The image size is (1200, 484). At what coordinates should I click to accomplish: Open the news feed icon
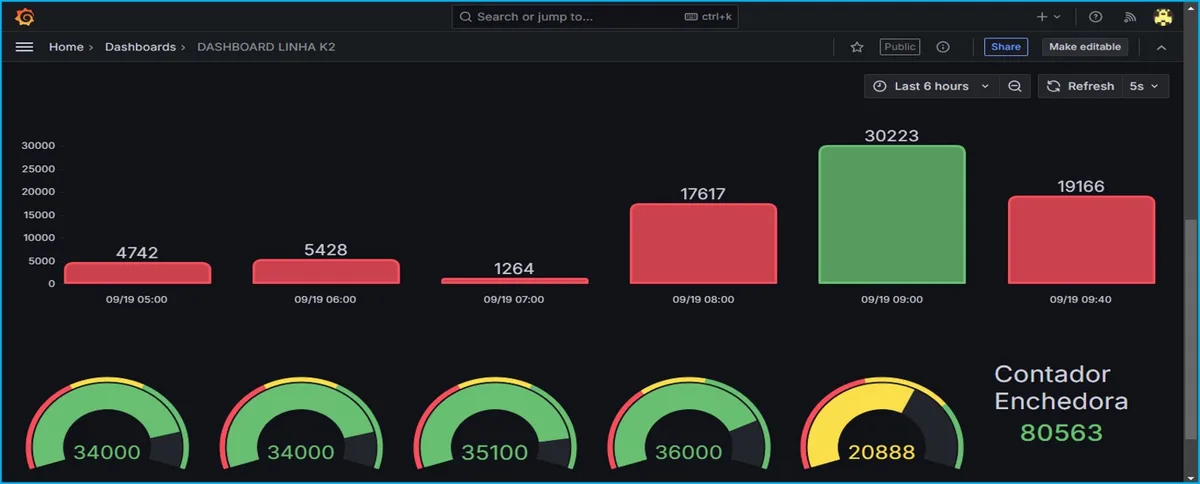click(x=1130, y=17)
